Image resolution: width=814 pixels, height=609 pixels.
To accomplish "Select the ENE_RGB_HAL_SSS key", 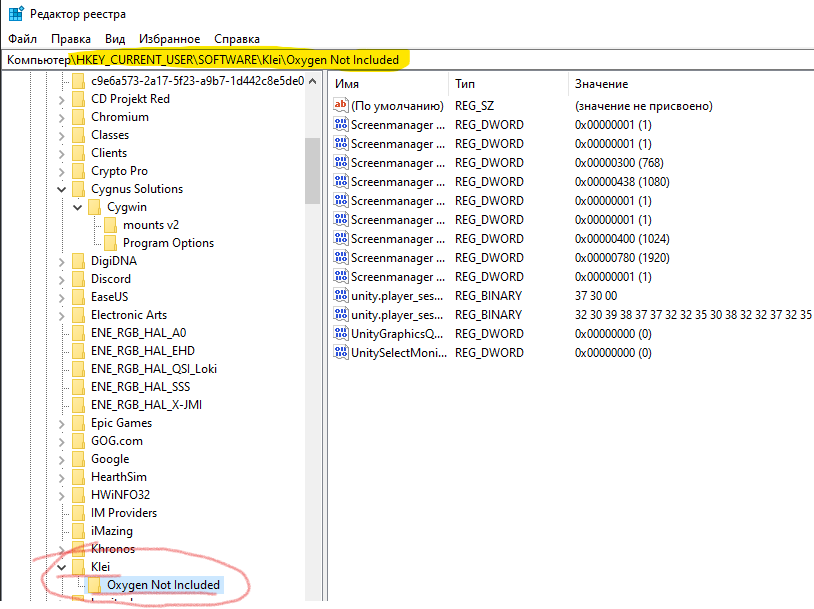I will click(141, 387).
